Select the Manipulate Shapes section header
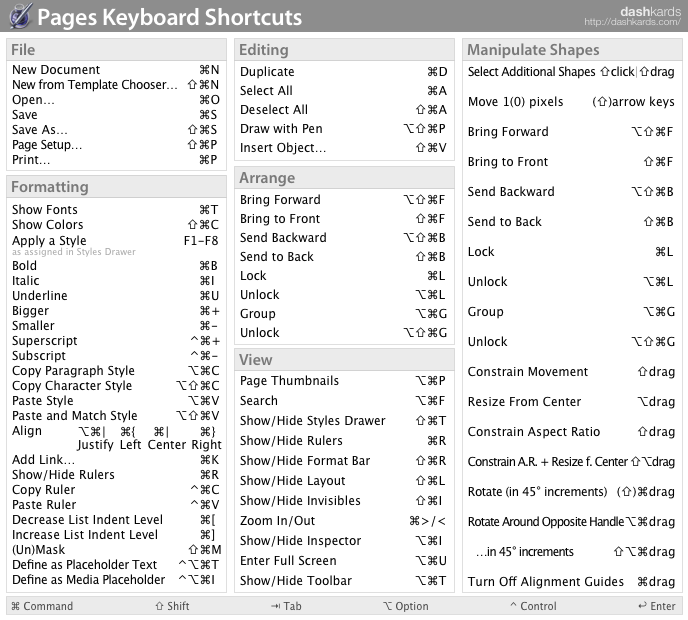688x620 pixels. tap(572, 50)
